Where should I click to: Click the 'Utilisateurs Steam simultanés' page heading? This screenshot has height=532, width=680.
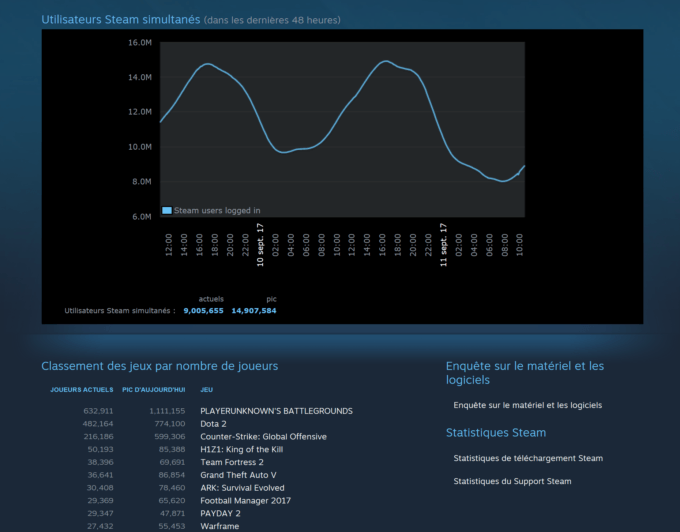[x=121, y=20]
